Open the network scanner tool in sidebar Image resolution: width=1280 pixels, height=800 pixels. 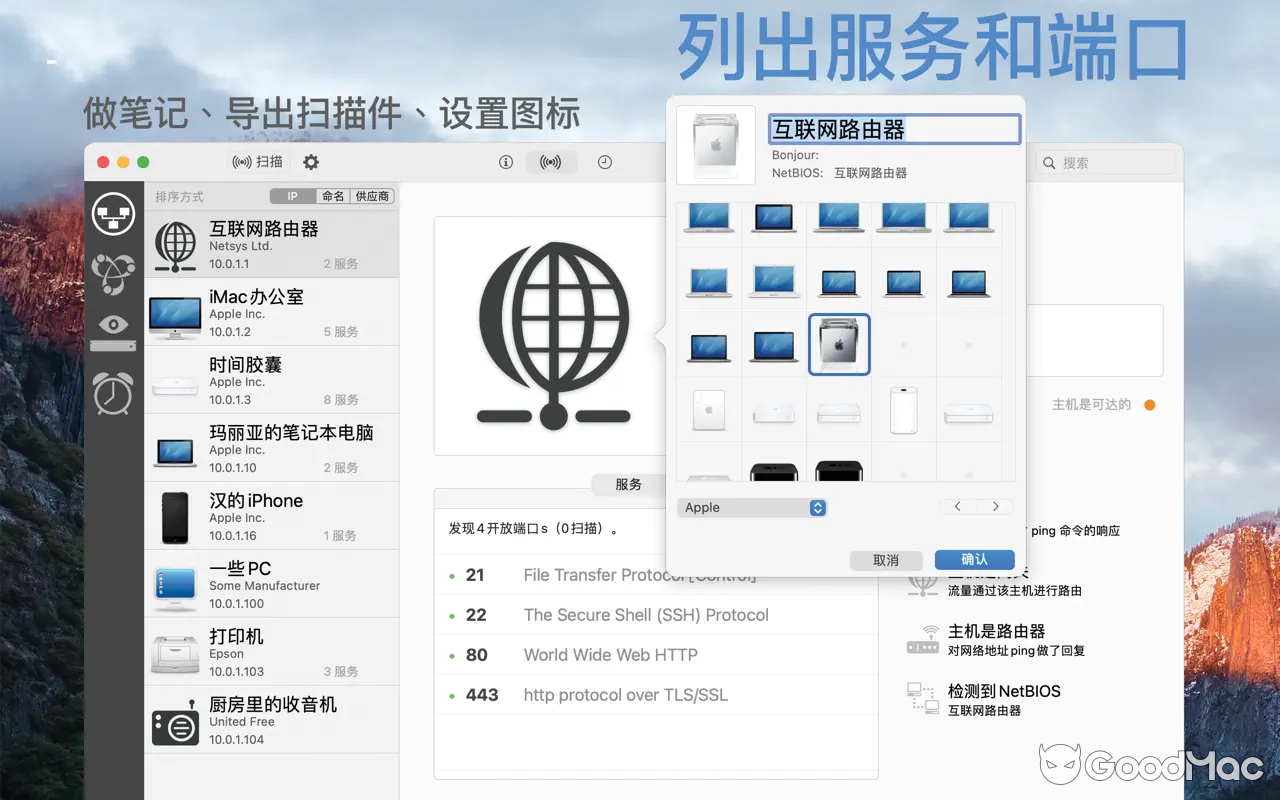[x=113, y=213]
